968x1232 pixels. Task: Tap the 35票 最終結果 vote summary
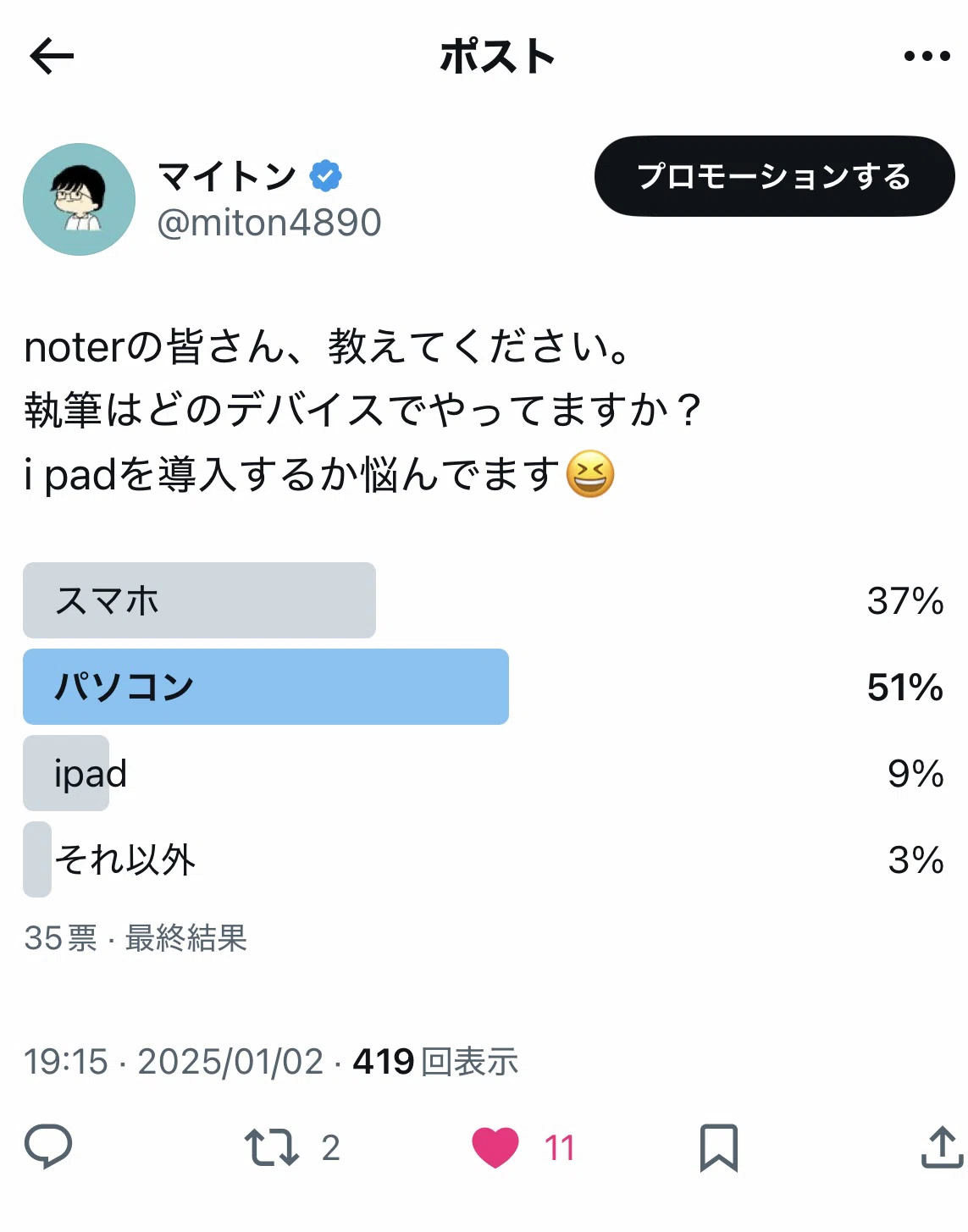(136, 938)
